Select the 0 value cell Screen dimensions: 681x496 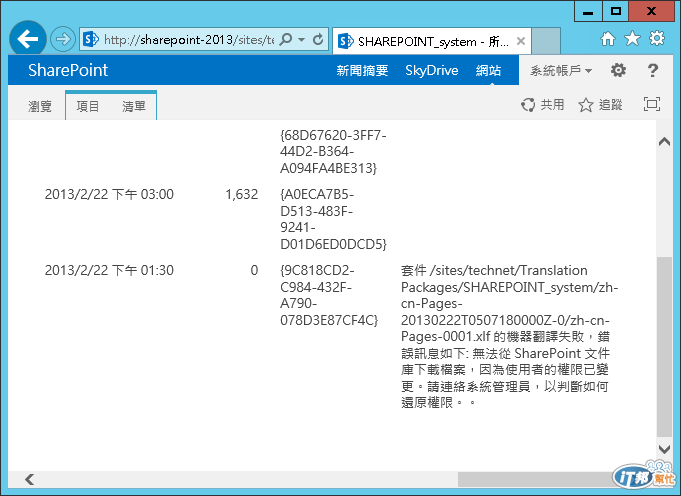pyautogui.click(x=255, y=271)
